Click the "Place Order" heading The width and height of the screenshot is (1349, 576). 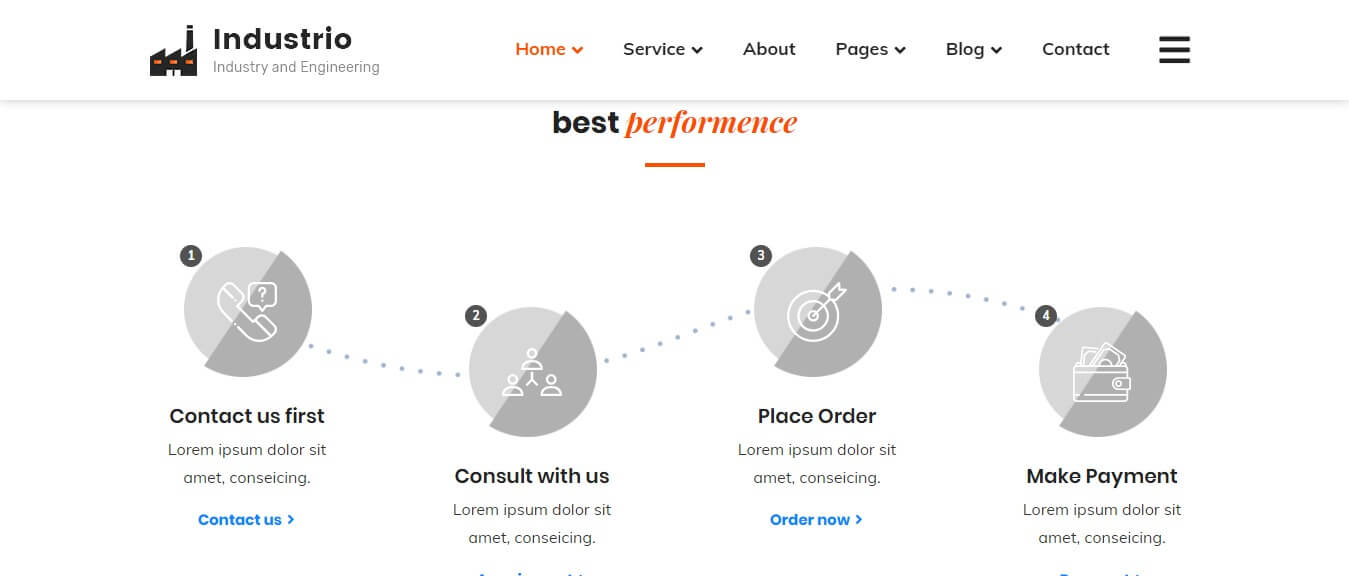pos(817,416)
